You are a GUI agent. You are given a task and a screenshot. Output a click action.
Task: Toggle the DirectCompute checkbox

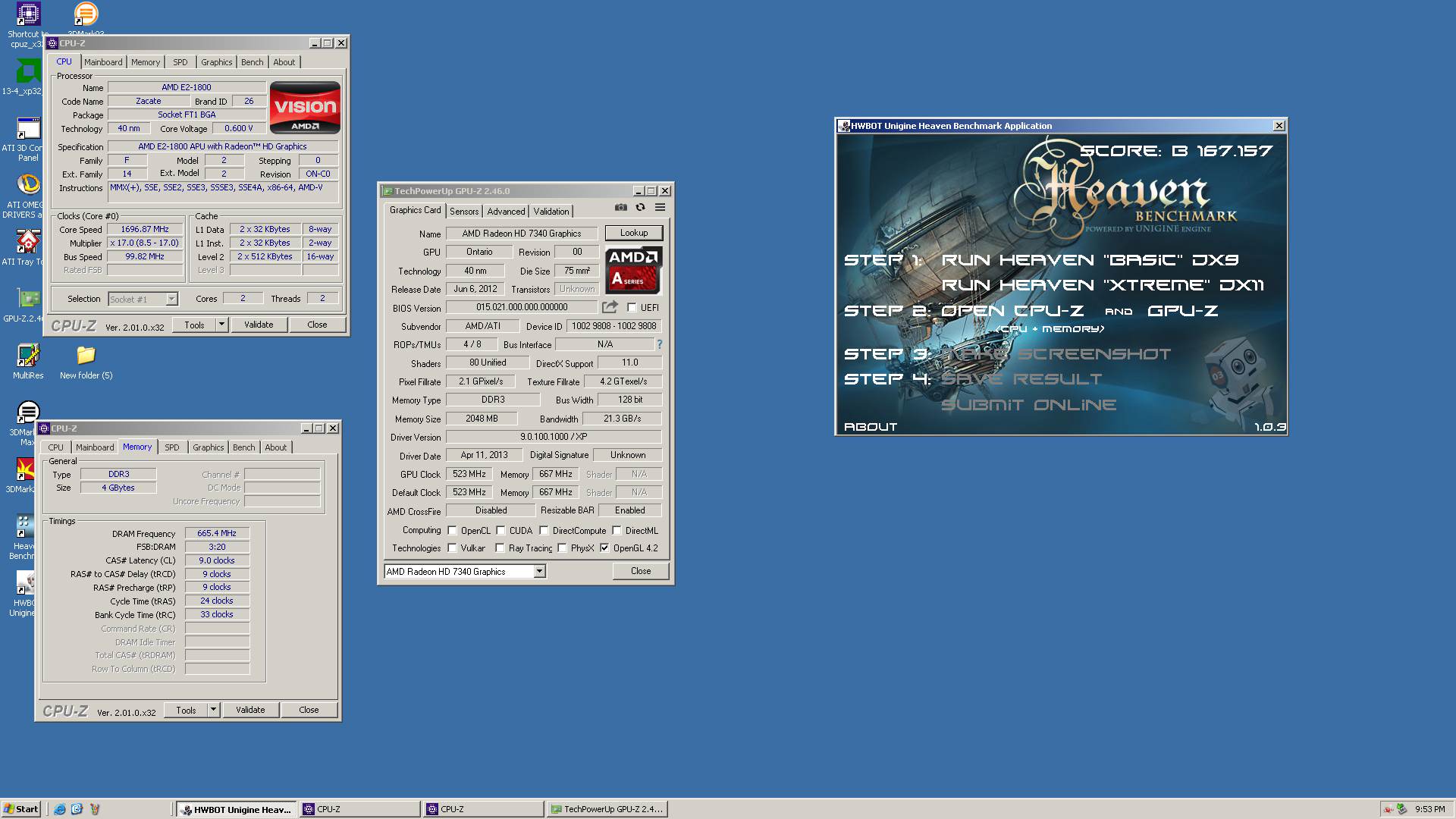[544, 531]
